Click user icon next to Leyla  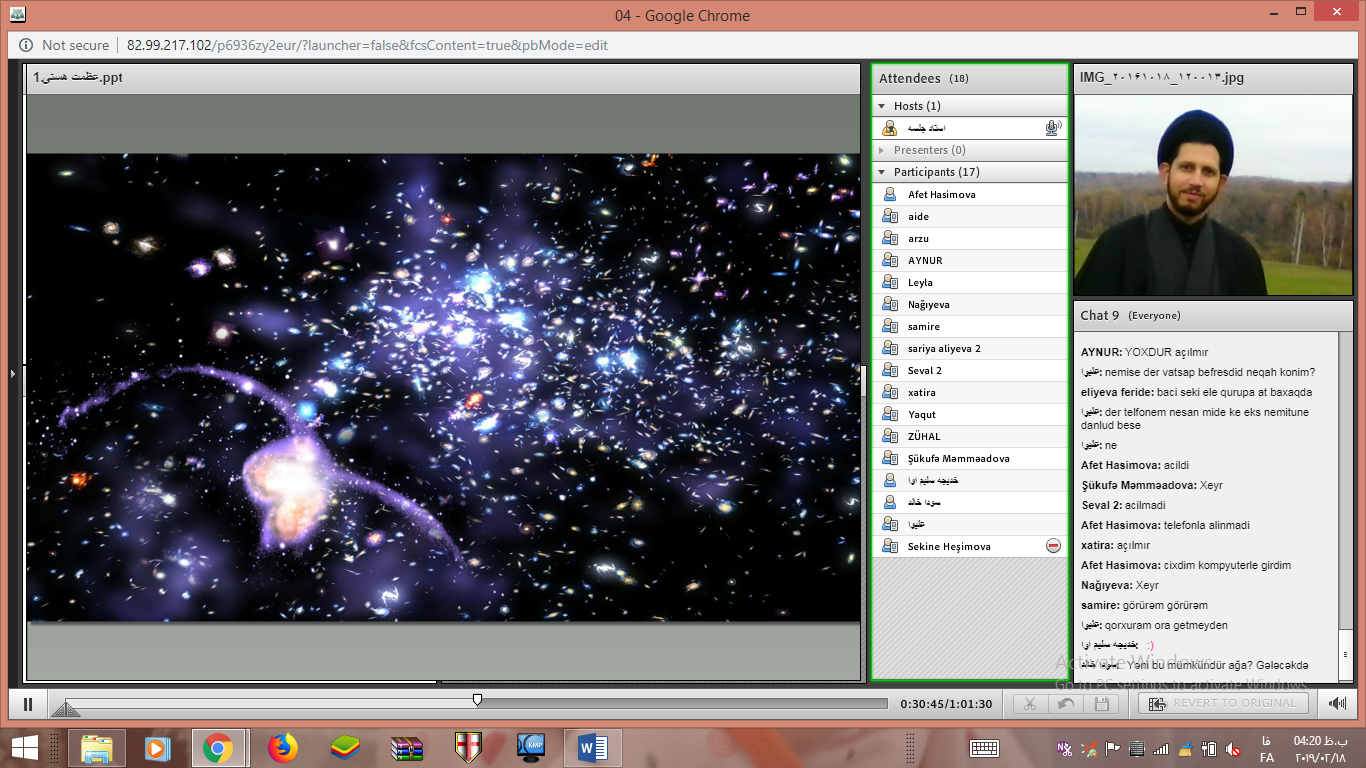tap(890, 283)
